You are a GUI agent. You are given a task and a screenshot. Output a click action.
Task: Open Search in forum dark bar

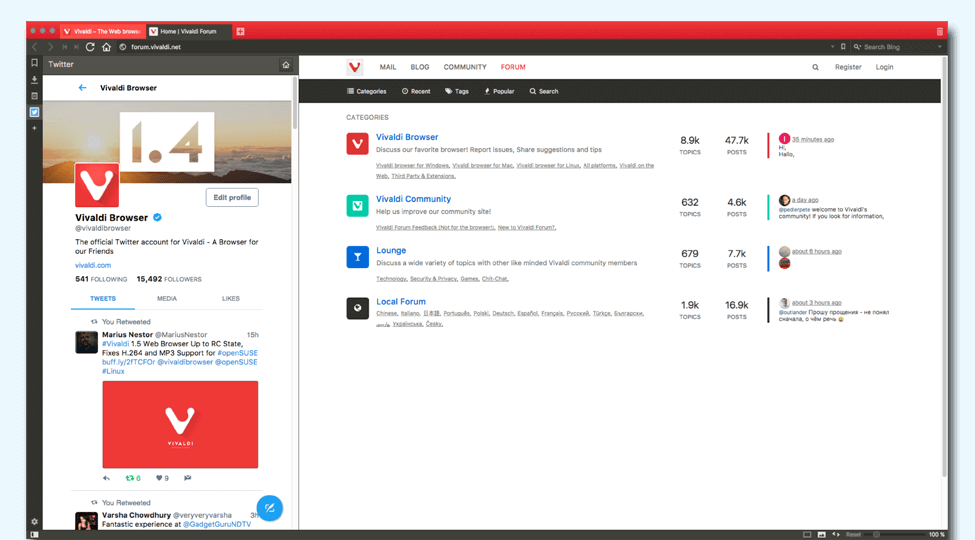tap(544, 91)
